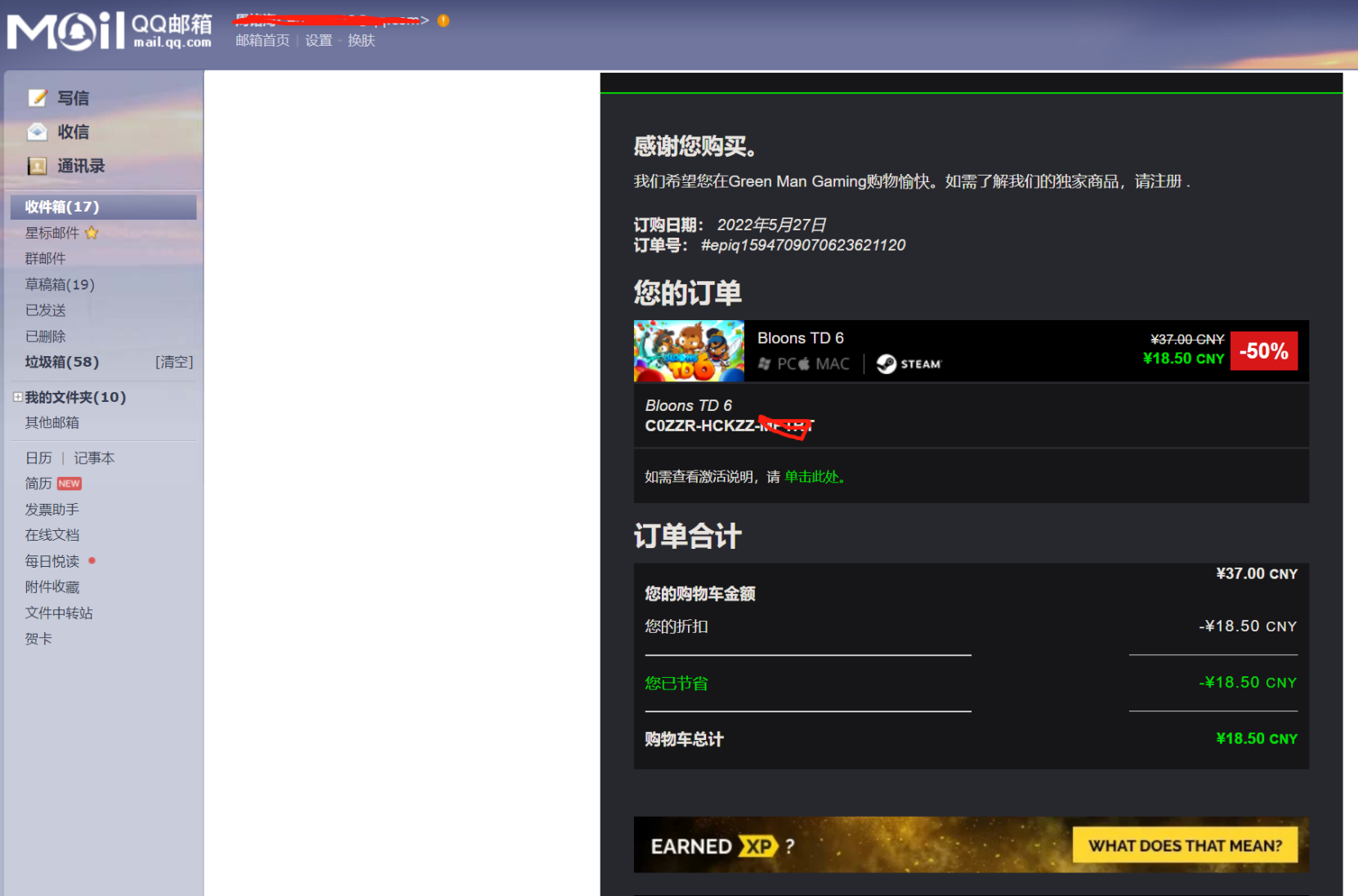Click 换肤 to change skin
The width and height of the screenshot is (1358, 896).
[x=361, y=40]
